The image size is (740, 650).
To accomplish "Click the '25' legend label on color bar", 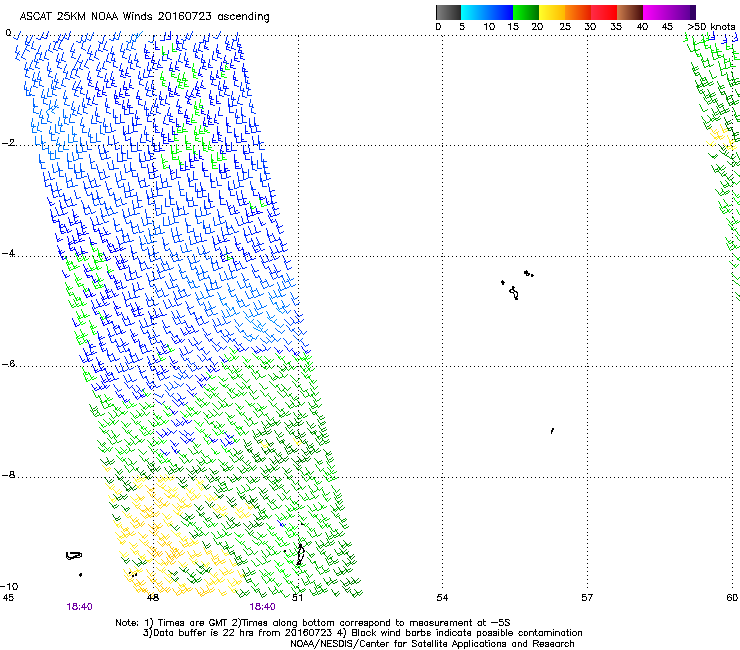I will coord(565,27).
